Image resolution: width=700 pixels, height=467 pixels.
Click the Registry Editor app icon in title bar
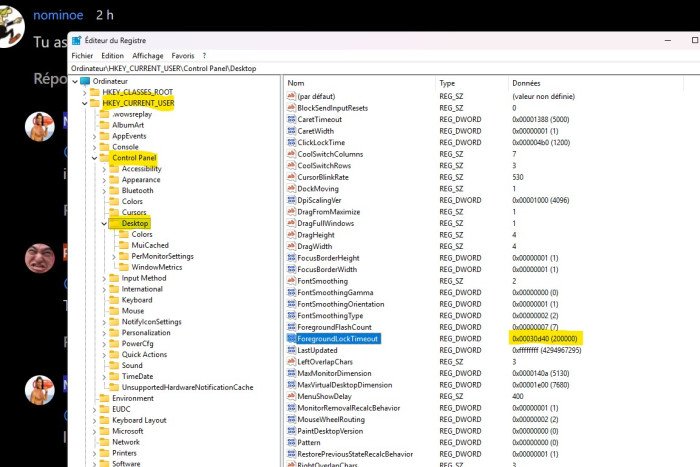[76, 41]
